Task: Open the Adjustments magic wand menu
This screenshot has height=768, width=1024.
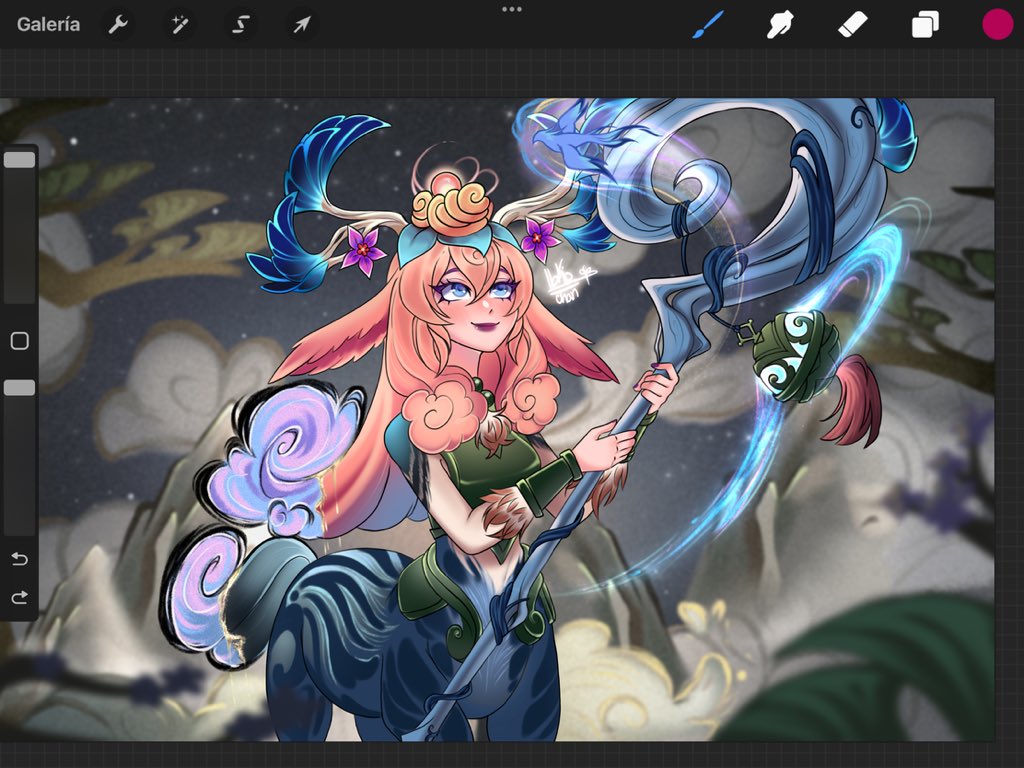Action: pos(179,25)
